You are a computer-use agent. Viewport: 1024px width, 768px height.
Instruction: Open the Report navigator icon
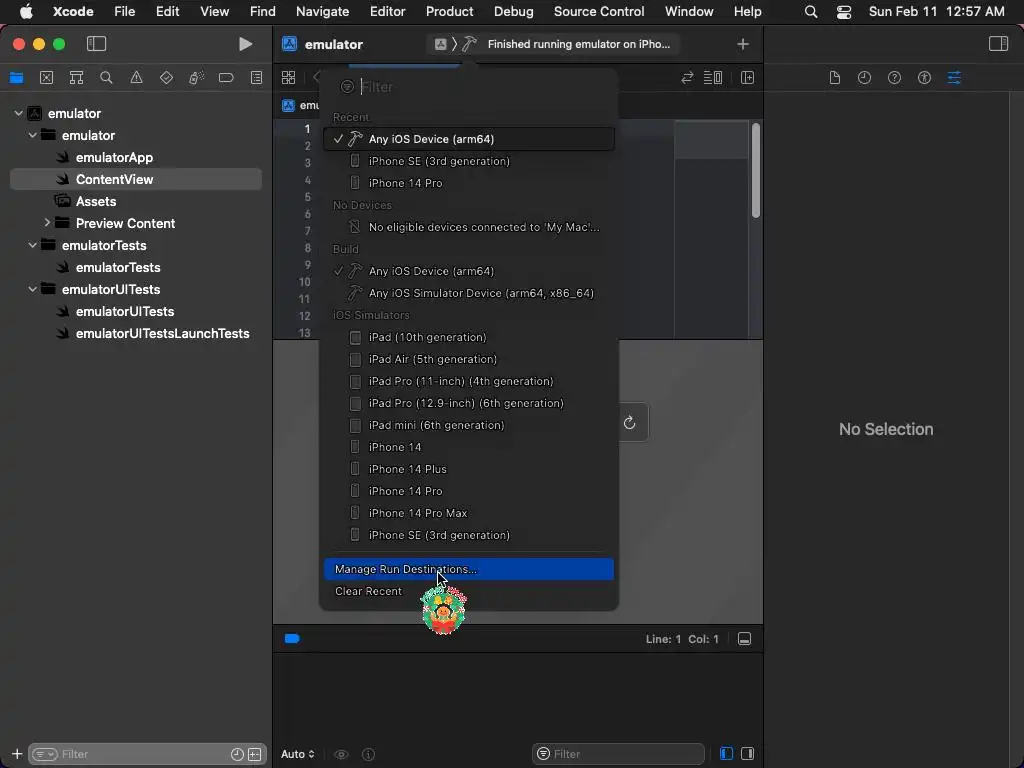pos(257,78)
